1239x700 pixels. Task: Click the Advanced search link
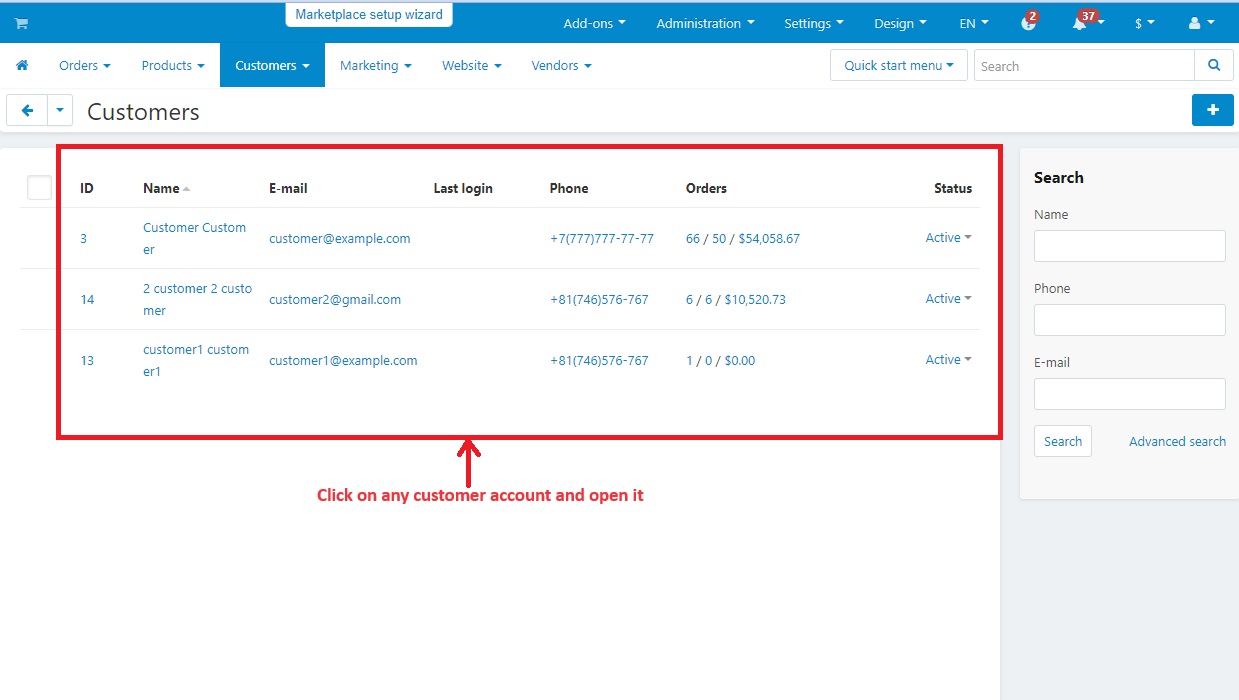point(1177,441)
